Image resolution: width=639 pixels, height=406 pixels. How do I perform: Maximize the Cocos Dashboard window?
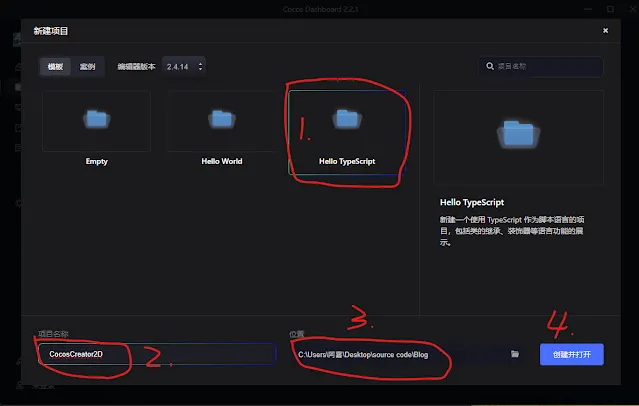click(610, 9)
